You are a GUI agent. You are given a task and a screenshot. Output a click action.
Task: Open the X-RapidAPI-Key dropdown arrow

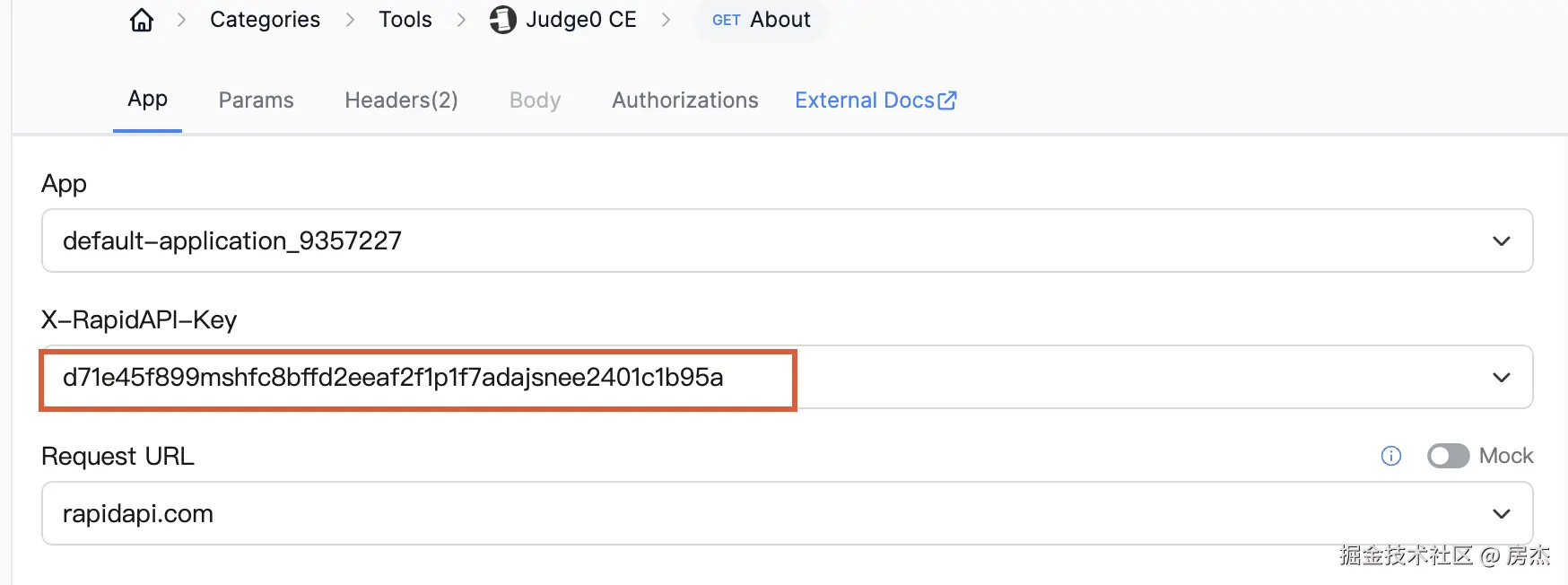[x=1501, y=377]
